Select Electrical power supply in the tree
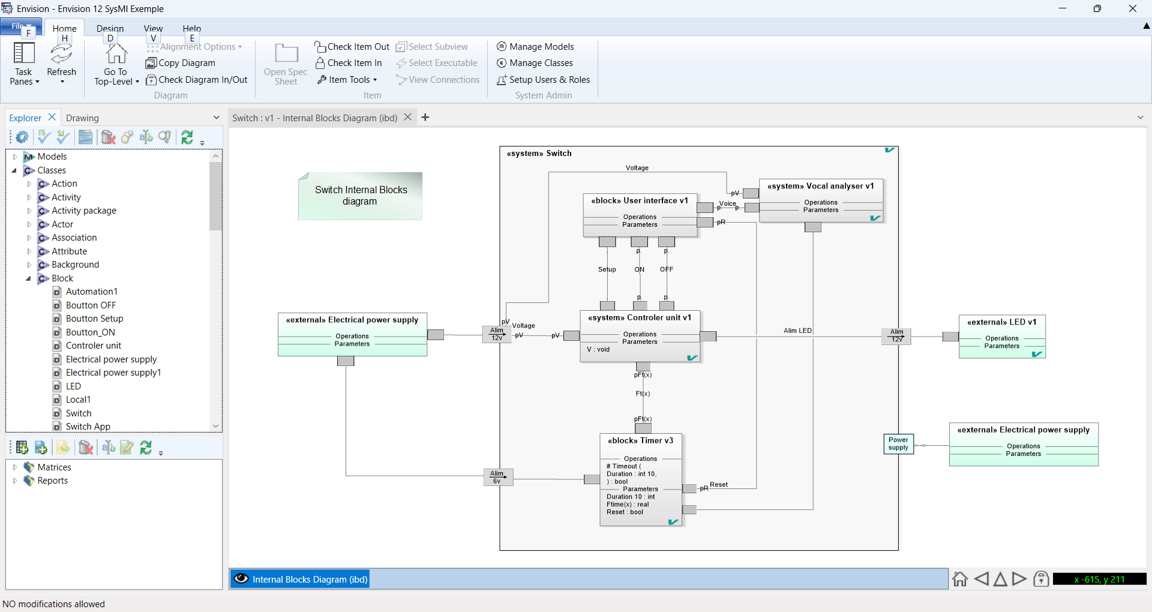 (111, 359)
